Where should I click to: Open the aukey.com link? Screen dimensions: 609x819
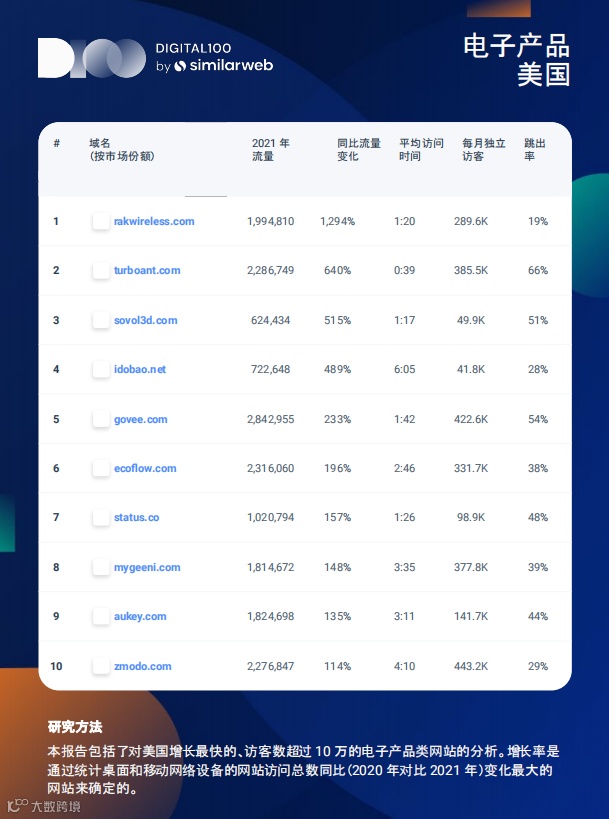click(140, 616)
